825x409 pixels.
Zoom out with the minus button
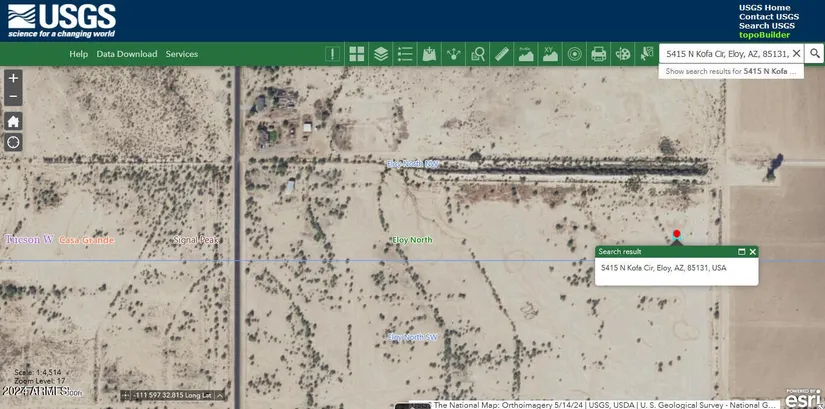(x=13, y=97)
